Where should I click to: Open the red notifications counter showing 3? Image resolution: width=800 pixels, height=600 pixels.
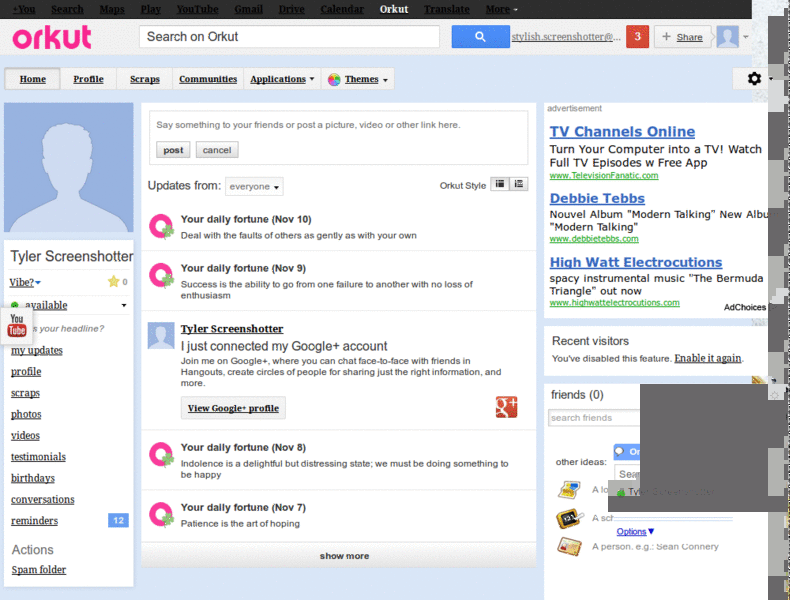[x=637, y=37]
